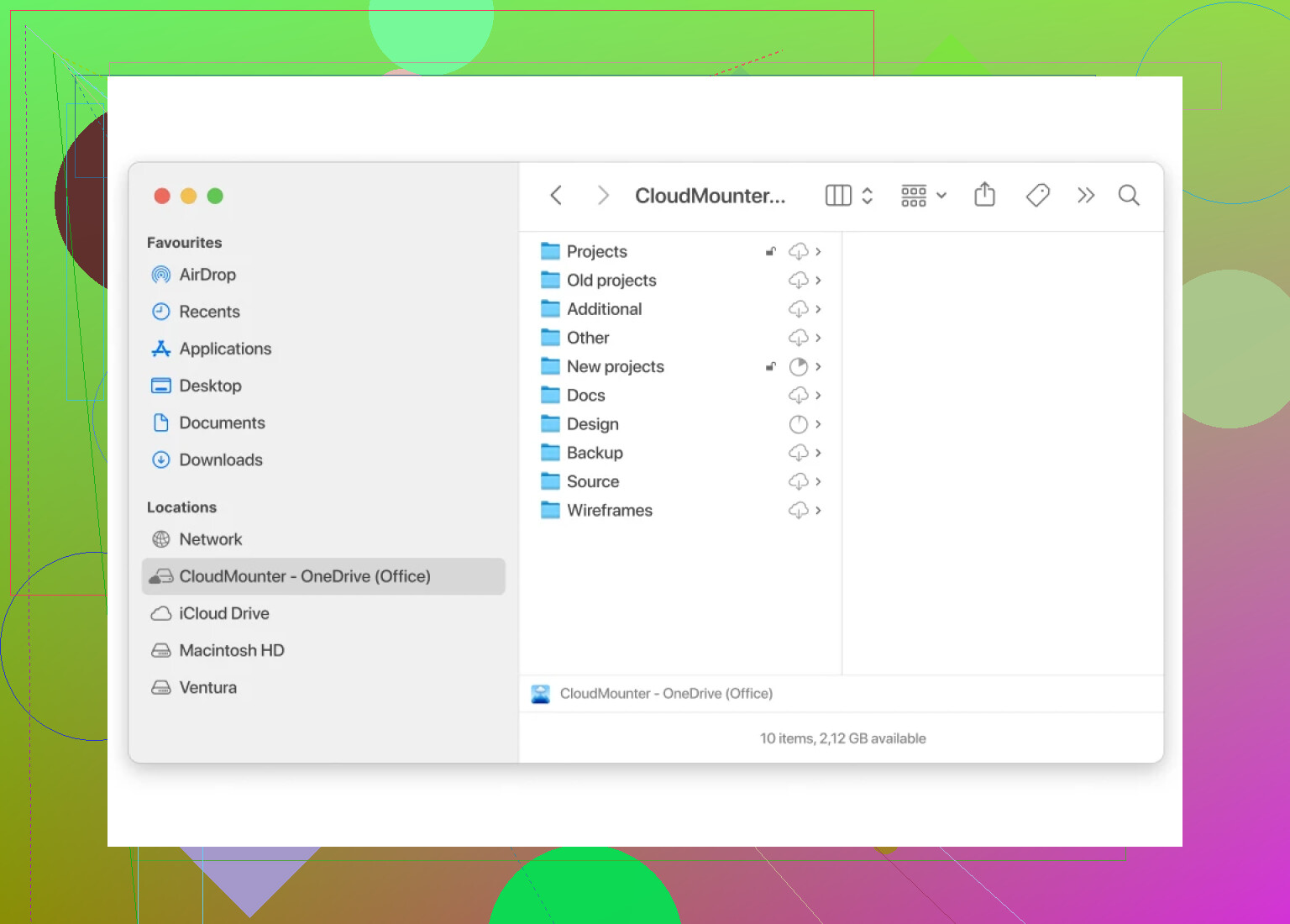Open Documents in the sidebar
The image size is (1290, 924).
323,423
